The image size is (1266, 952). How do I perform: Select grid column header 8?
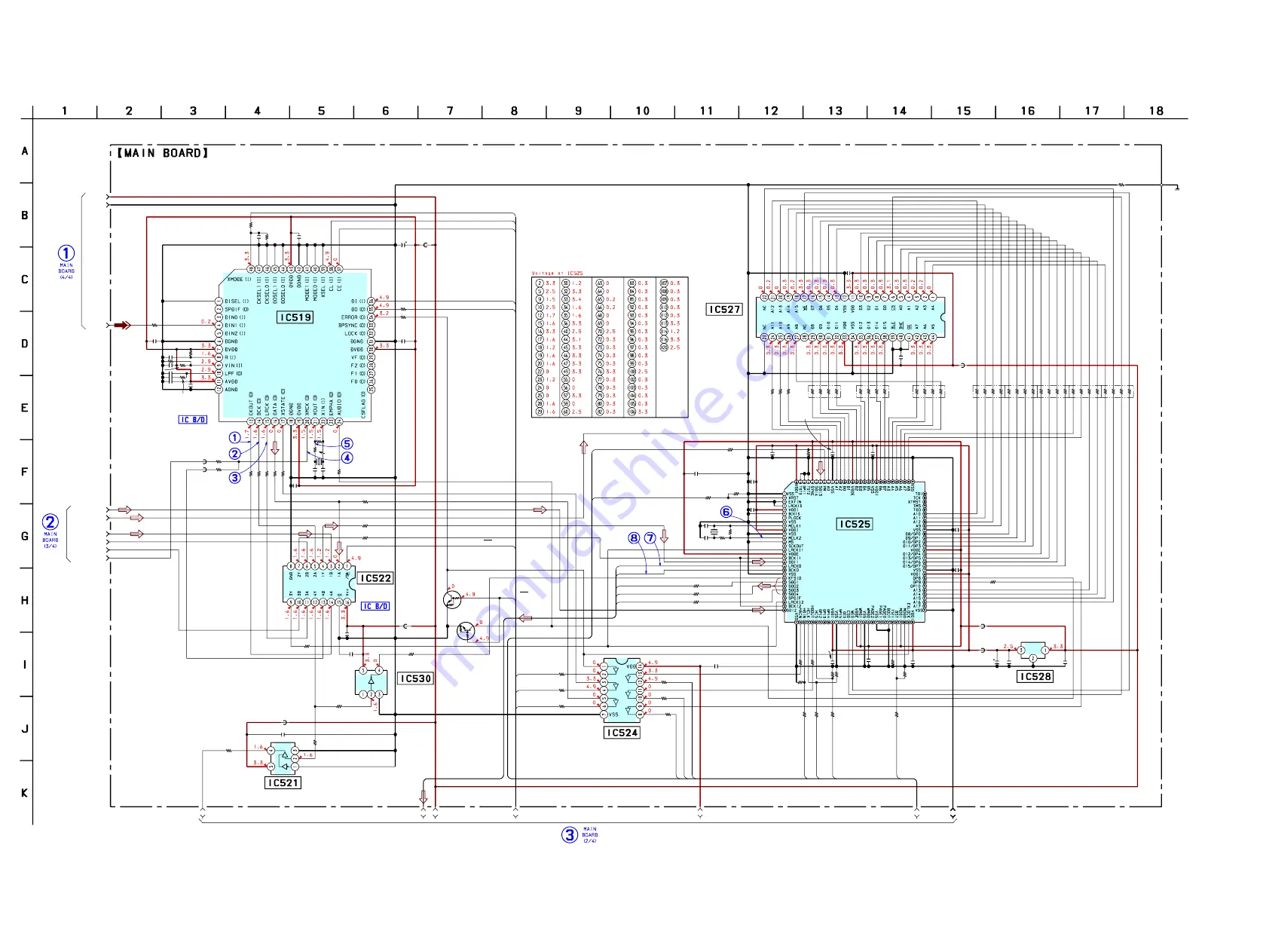point(514,111)
